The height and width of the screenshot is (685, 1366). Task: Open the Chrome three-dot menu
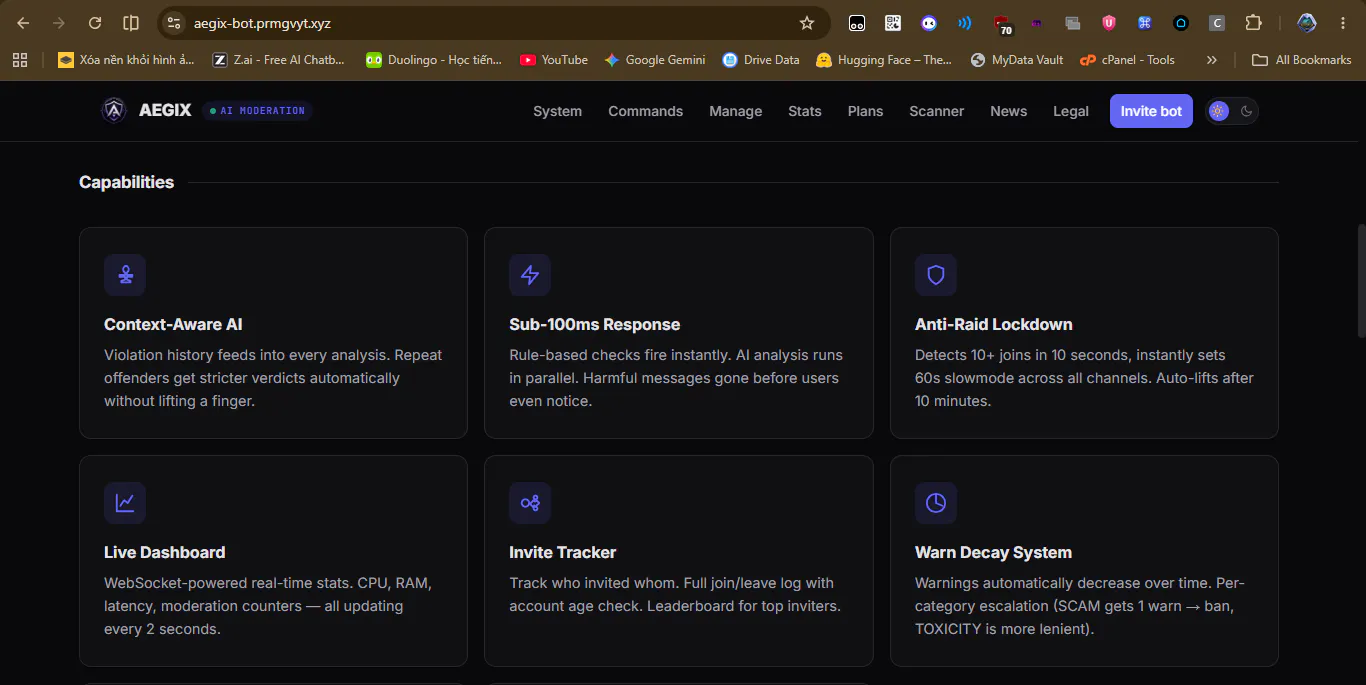[x=1343, y=23]
